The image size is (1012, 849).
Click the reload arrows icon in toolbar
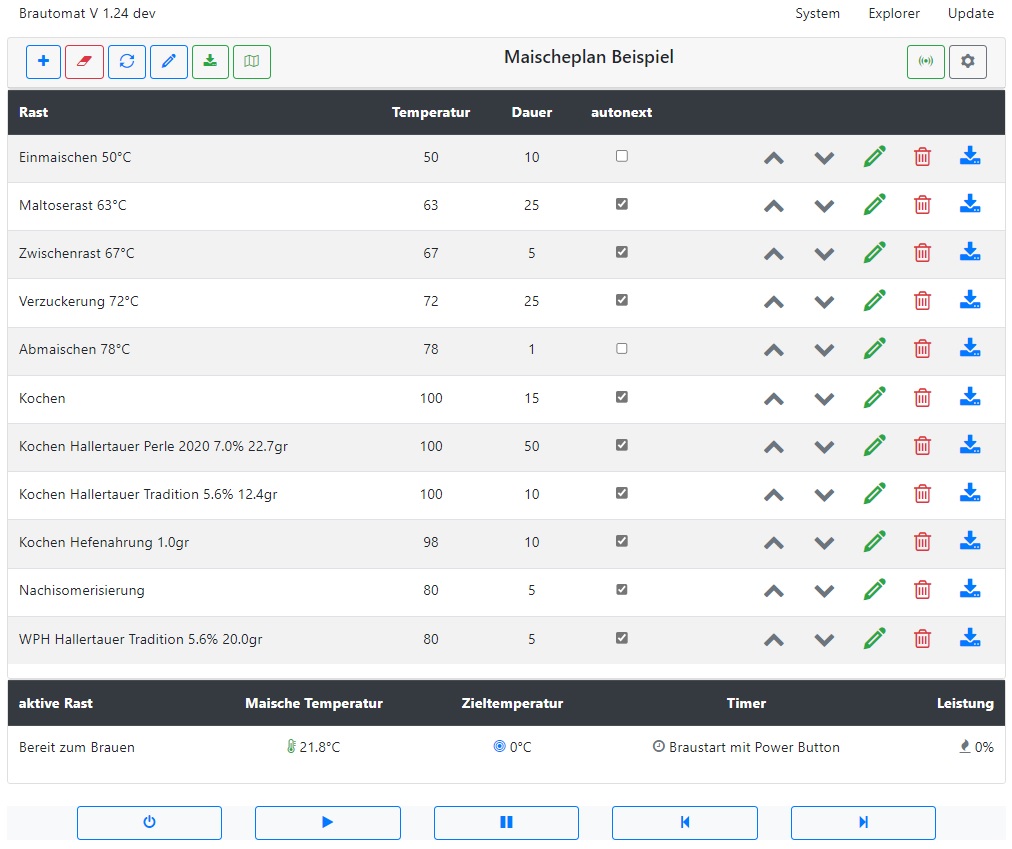tap(127, 62)
